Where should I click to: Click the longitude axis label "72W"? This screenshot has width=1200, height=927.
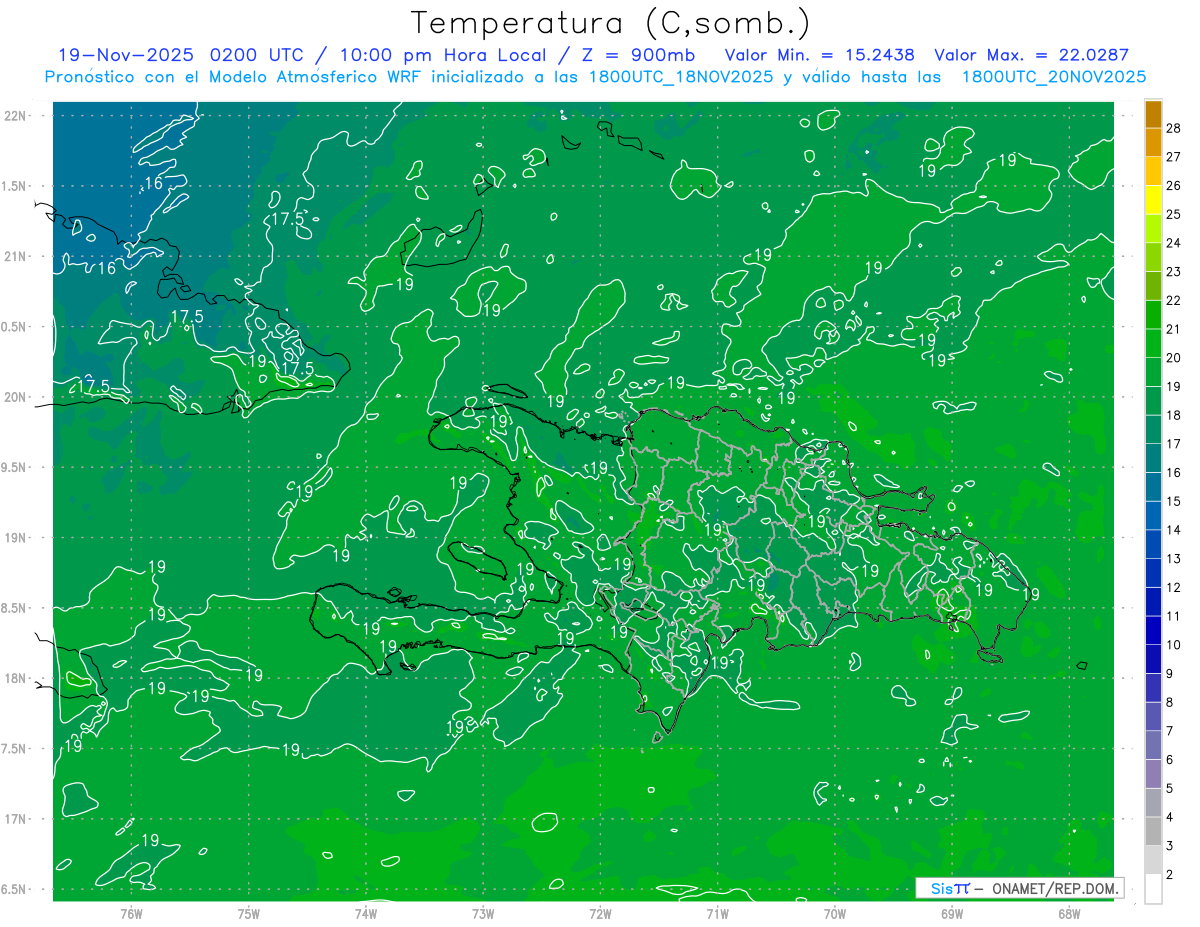pyautogui.click(x=600, y=914)
